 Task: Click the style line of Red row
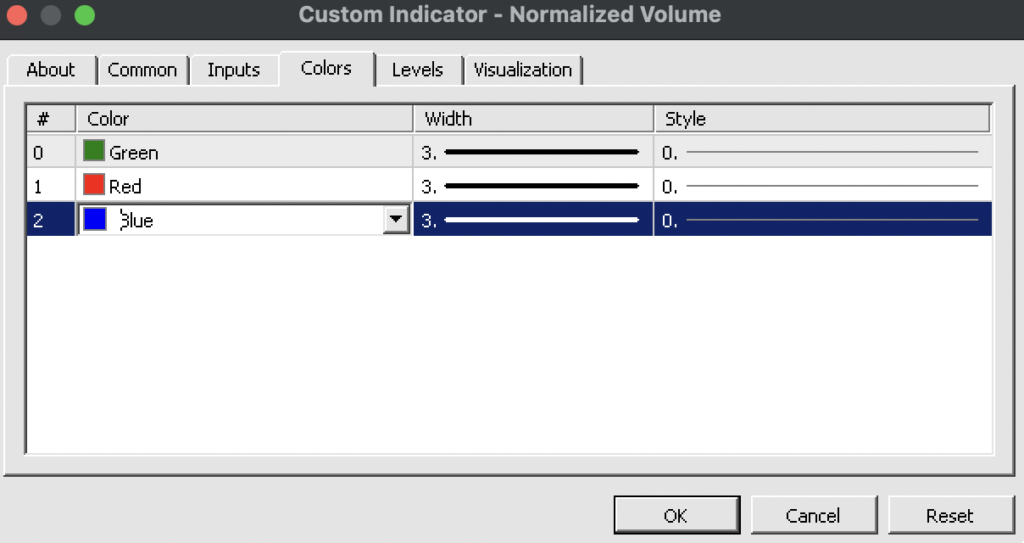(x=831, y=186)
